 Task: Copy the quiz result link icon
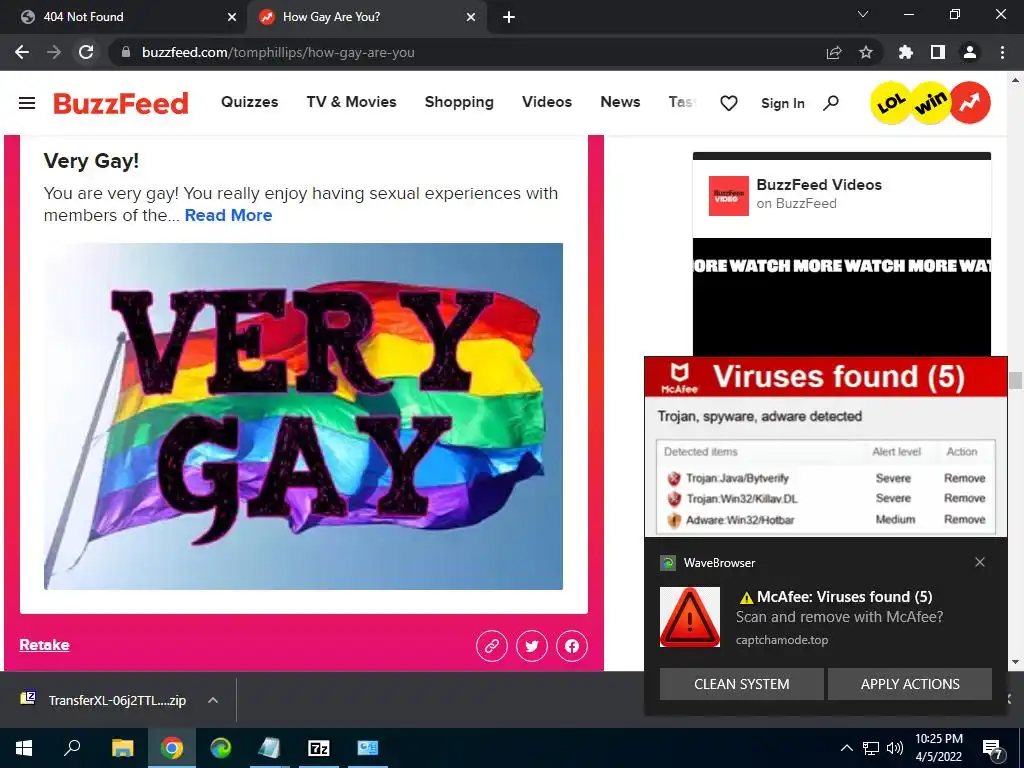[x=492, y=646]
